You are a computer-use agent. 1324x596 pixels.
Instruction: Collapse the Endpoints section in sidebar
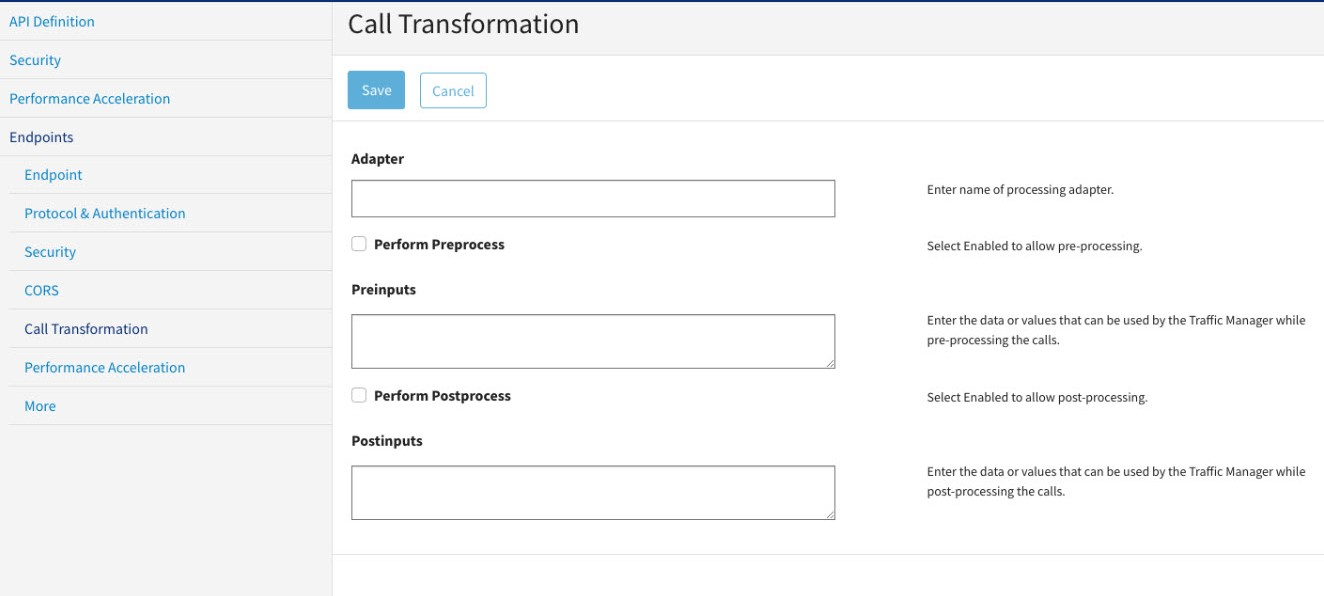(41, 137)
